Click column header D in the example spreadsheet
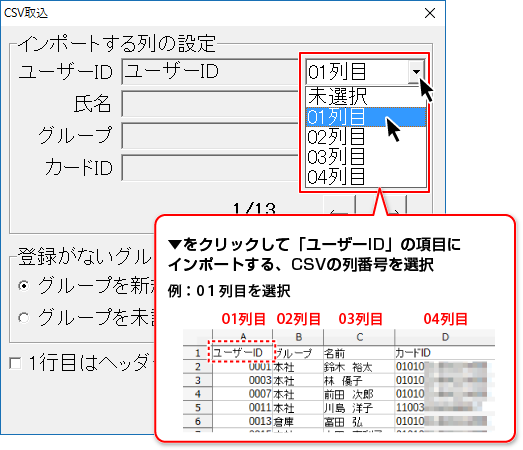The image size is (523, 450). point(445,337)
